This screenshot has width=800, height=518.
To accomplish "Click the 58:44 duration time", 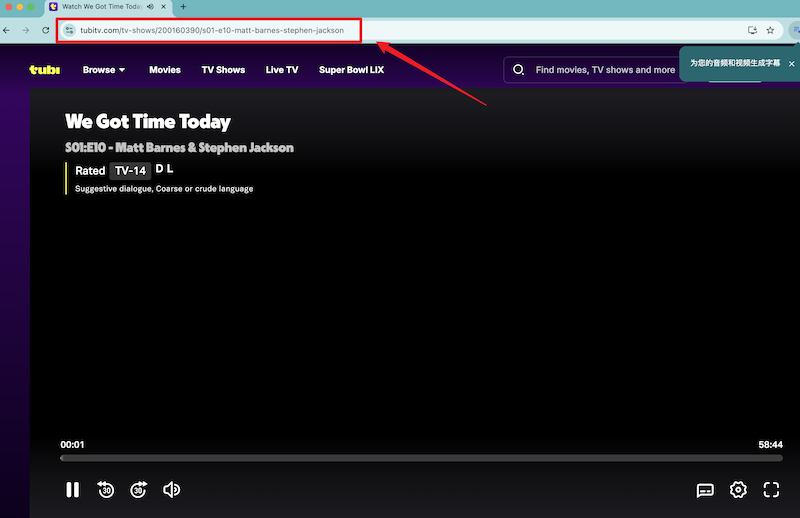I will click(x=770, y=445).
